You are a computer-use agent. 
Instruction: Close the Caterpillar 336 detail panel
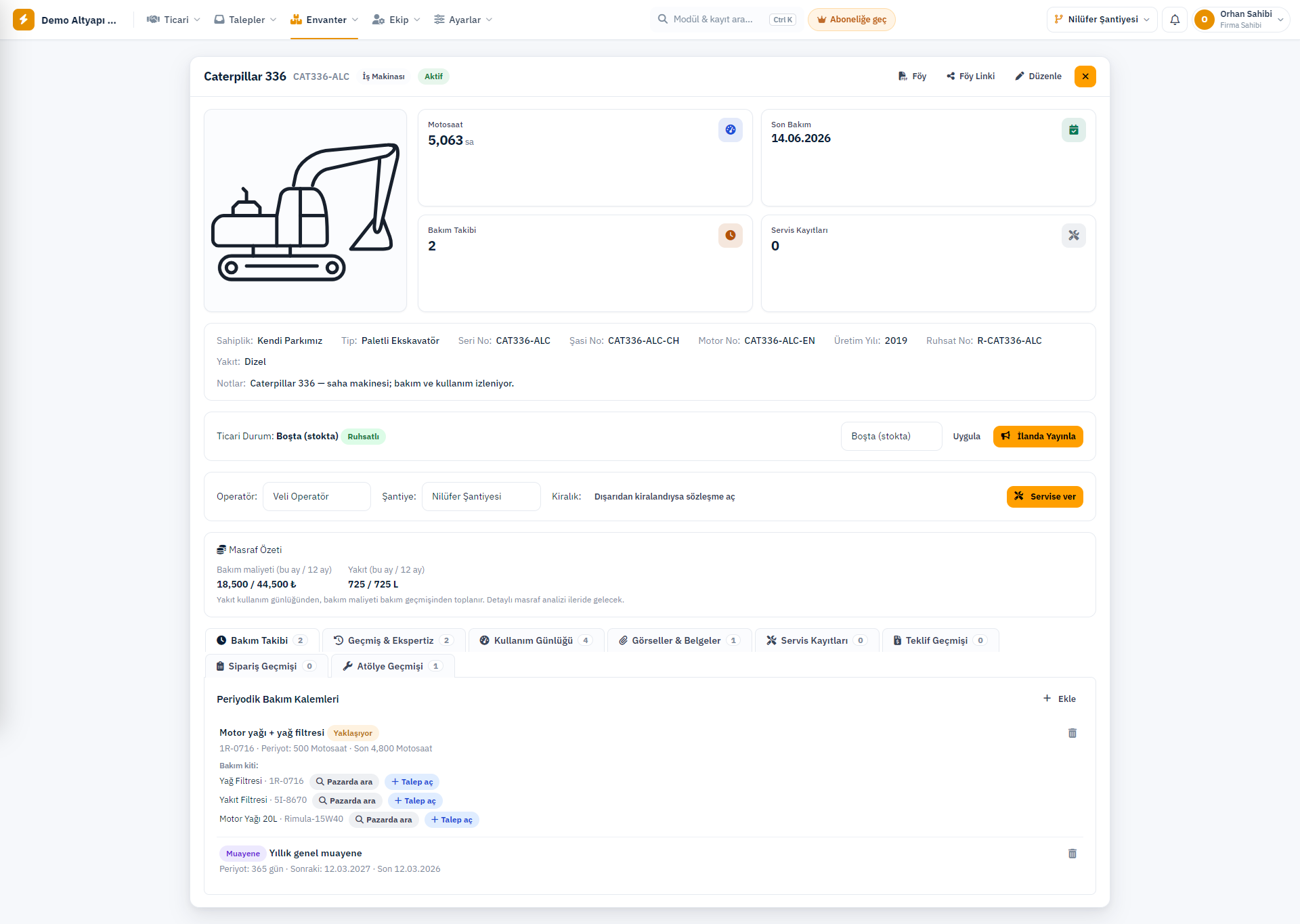[x=1085, y=76]
